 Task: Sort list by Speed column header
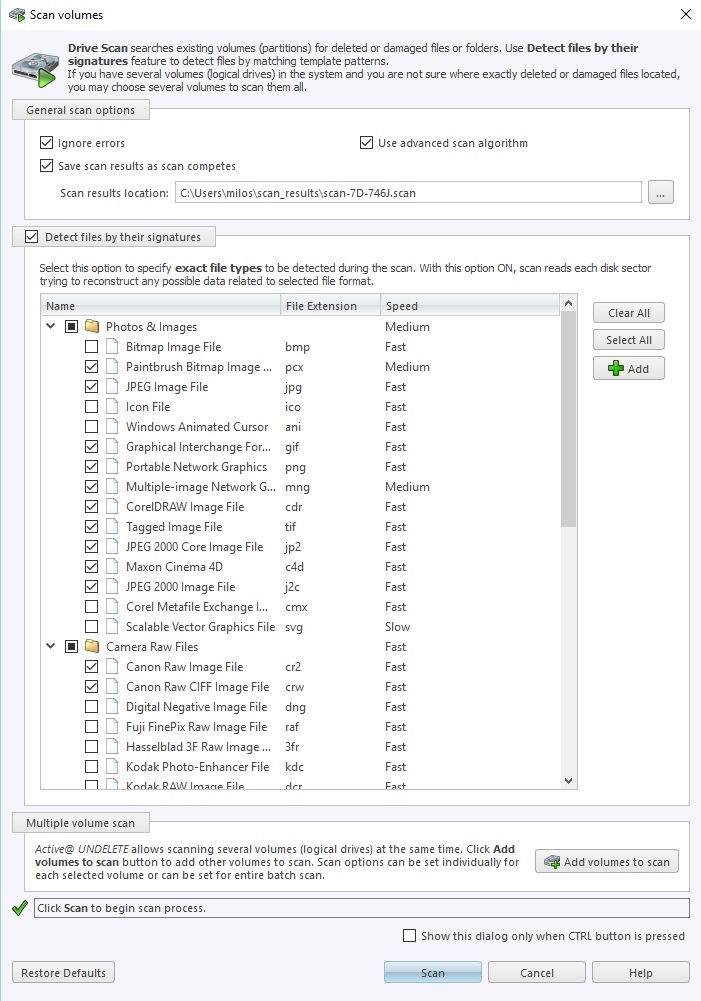(470, 306)
